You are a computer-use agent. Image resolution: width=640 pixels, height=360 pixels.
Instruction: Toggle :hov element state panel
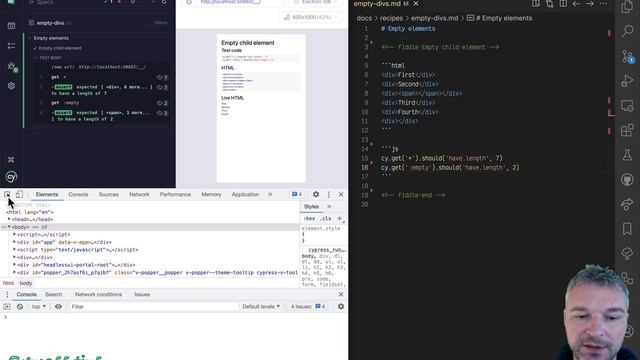point(309,219)
